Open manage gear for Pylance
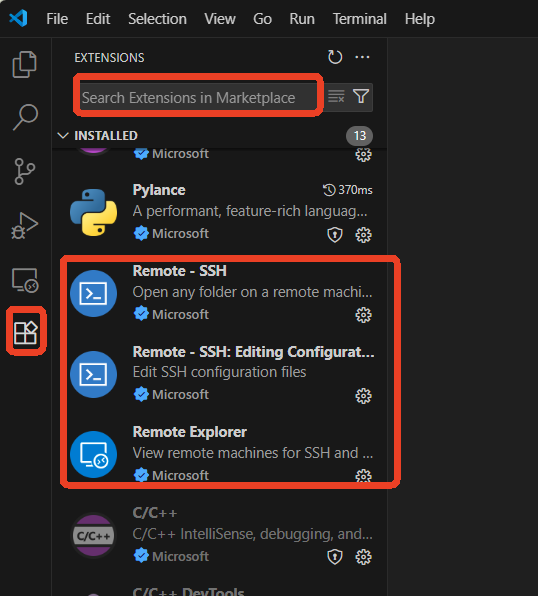This screenshot has height=596, width=538. [x=363, y=235]
